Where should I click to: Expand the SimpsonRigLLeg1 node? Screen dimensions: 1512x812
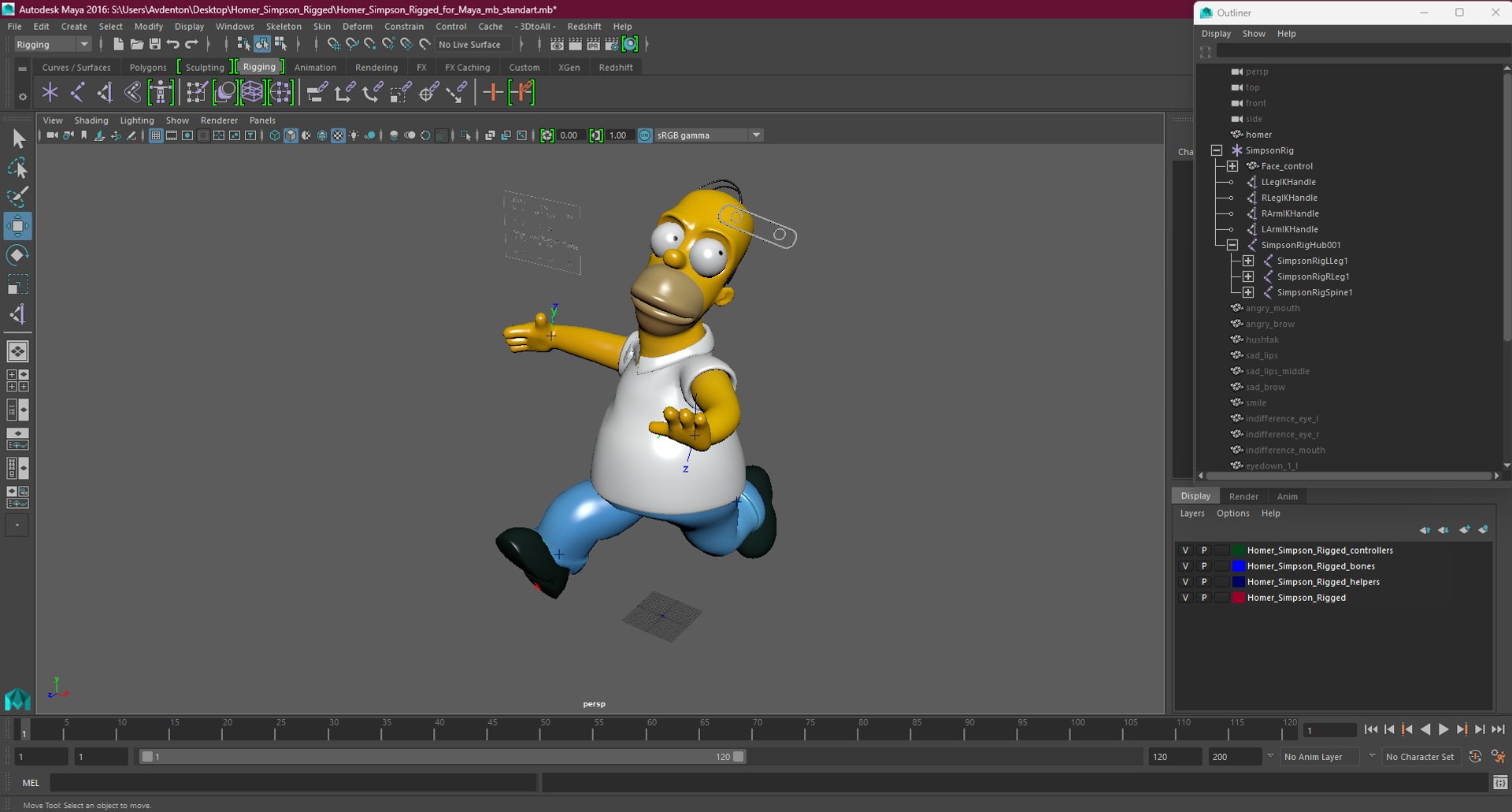tap(1248, 261)
